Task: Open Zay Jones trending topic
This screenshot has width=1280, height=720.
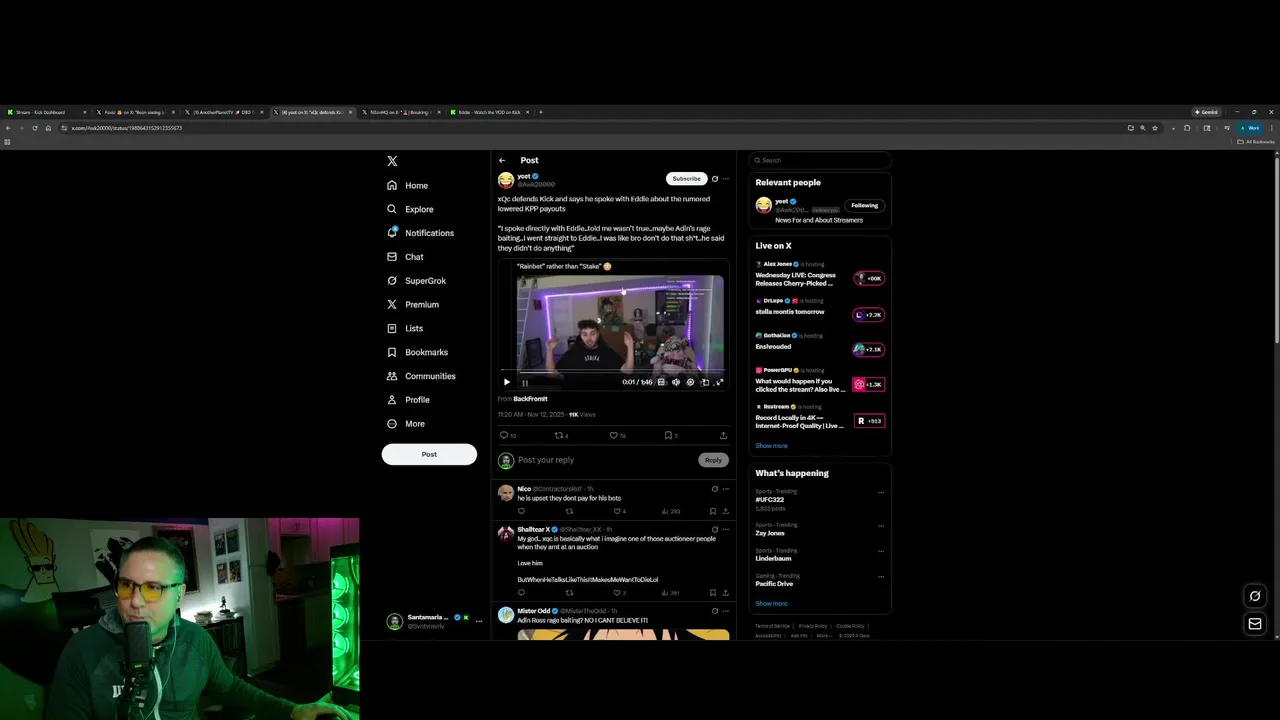Action: [770, 533]
